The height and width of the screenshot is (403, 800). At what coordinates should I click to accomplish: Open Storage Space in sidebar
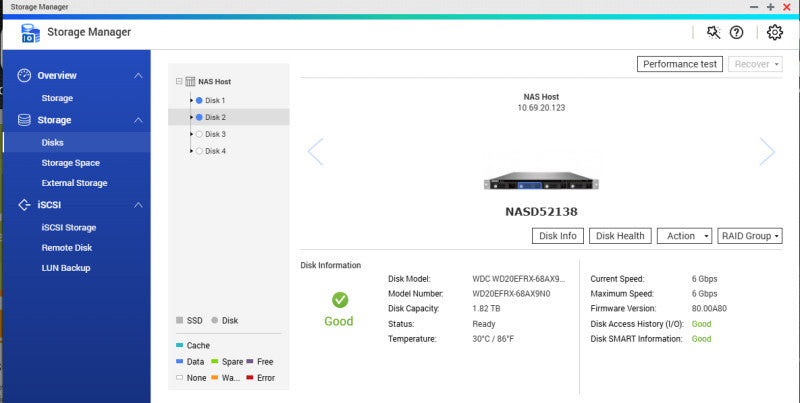(x=70, y=163)
